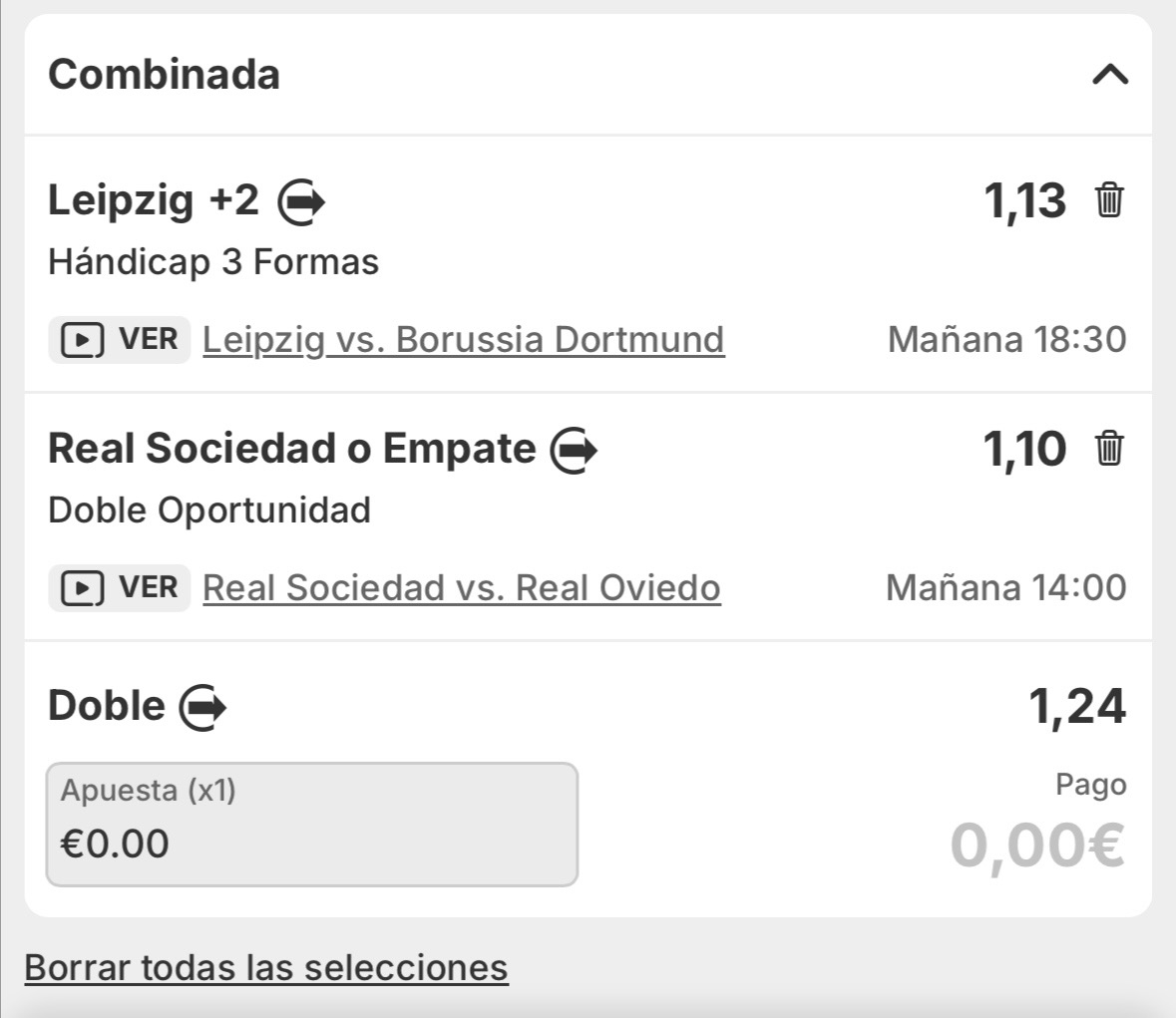Click the 1,10 odds for Real Sociedad
Viewport: 1176px width, 1018px height.
pos(1024,450)
